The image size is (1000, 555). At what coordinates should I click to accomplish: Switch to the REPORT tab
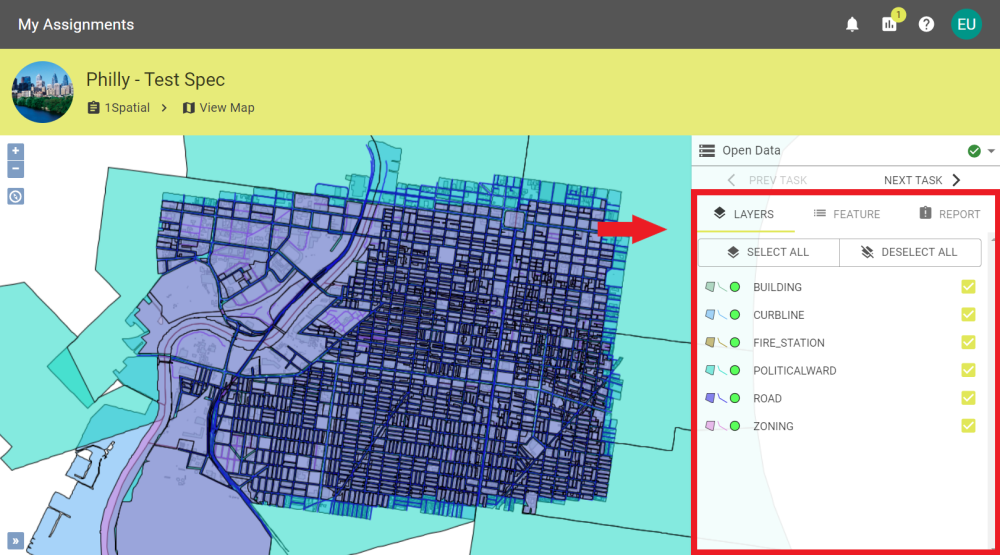949,214
